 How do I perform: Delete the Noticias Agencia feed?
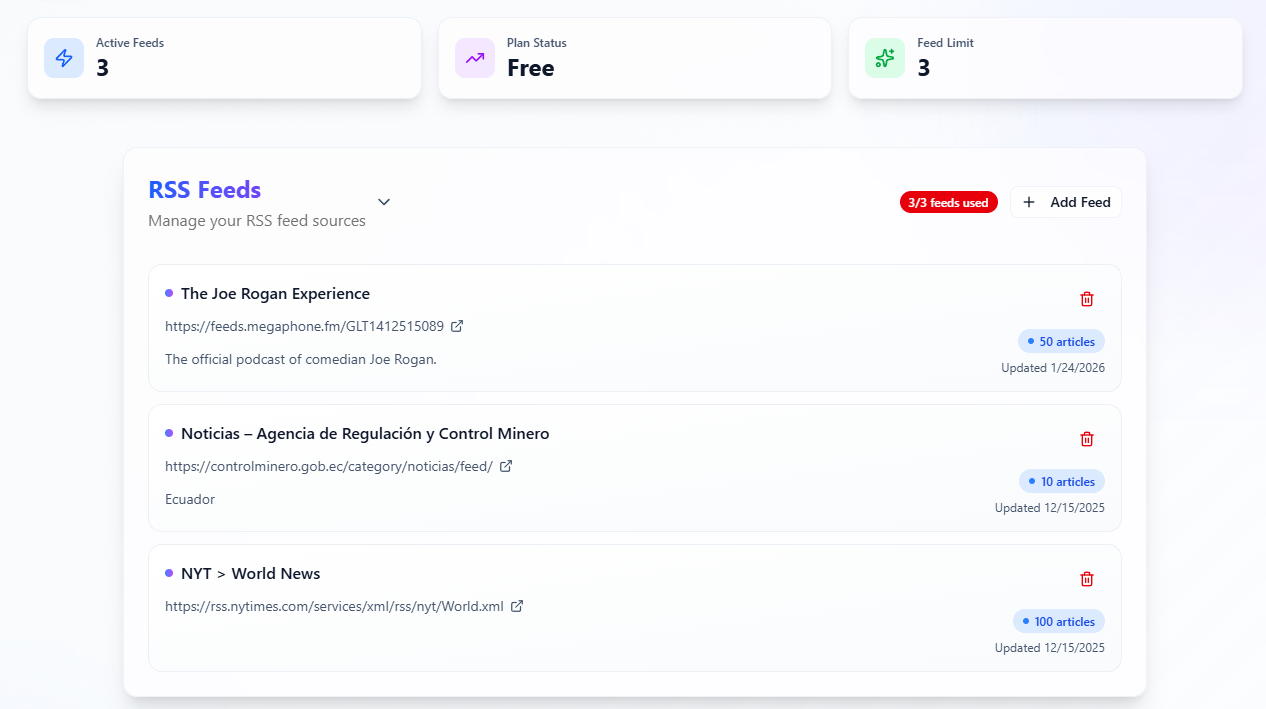click(1087, 439)
